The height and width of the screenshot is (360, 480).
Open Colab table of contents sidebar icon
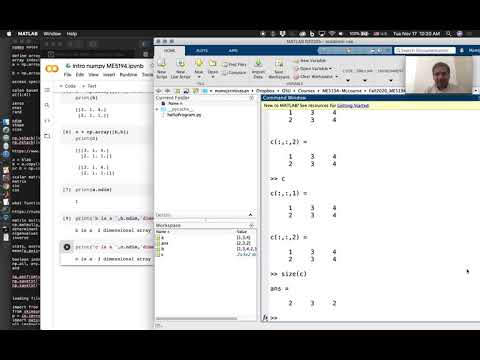click(x=47, y=90)
